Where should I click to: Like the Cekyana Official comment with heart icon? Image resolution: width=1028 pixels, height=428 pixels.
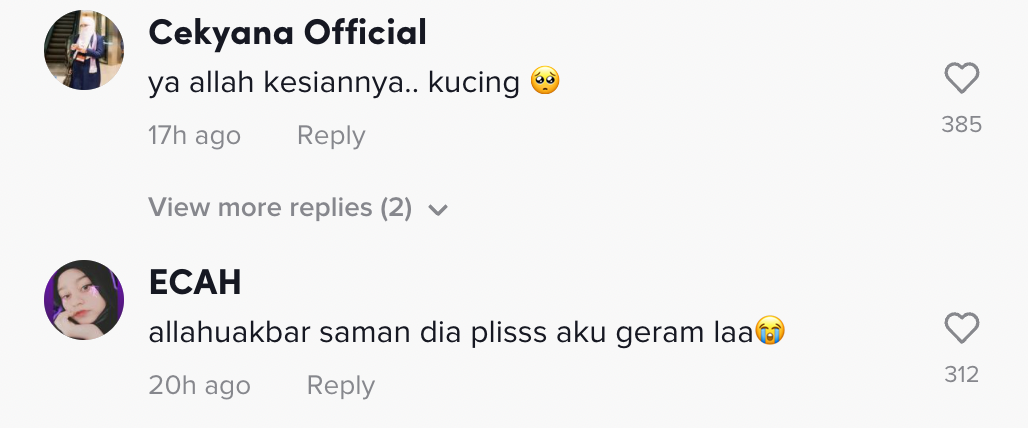pos(961,79)
